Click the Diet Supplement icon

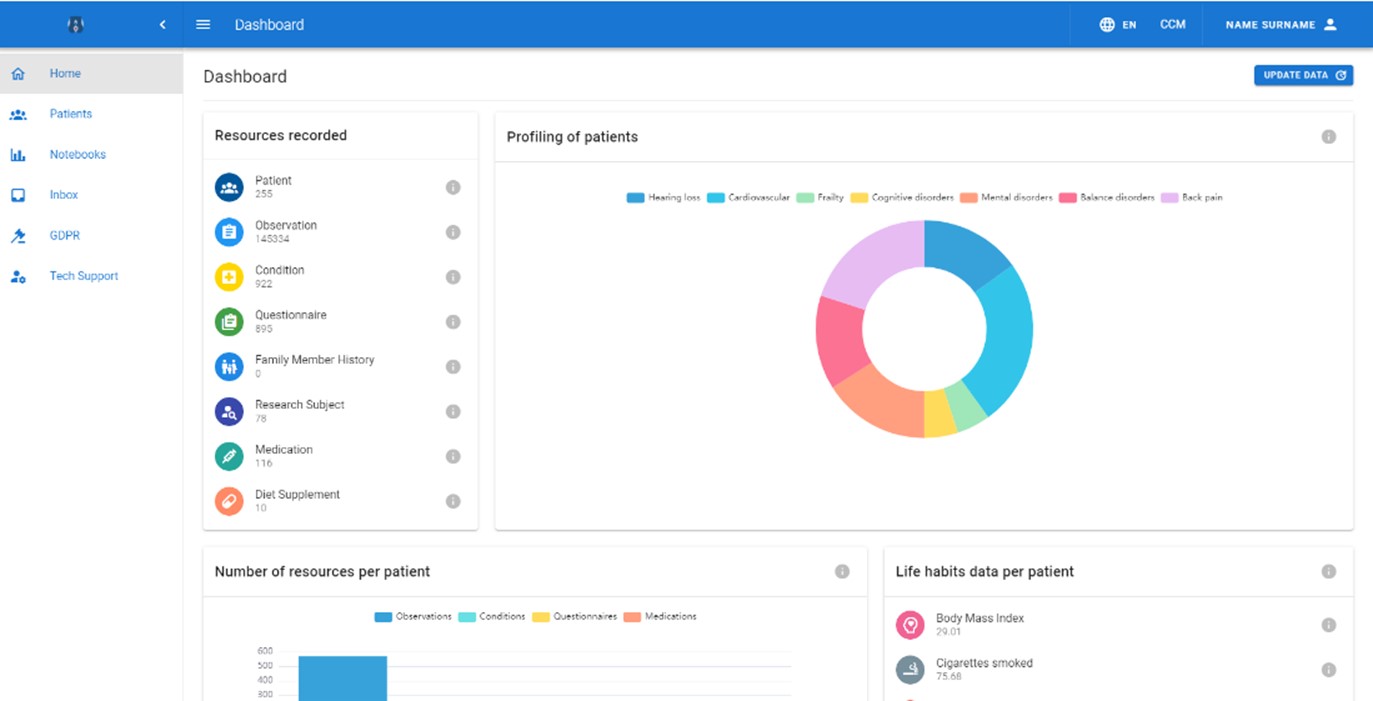click(229, 501)
